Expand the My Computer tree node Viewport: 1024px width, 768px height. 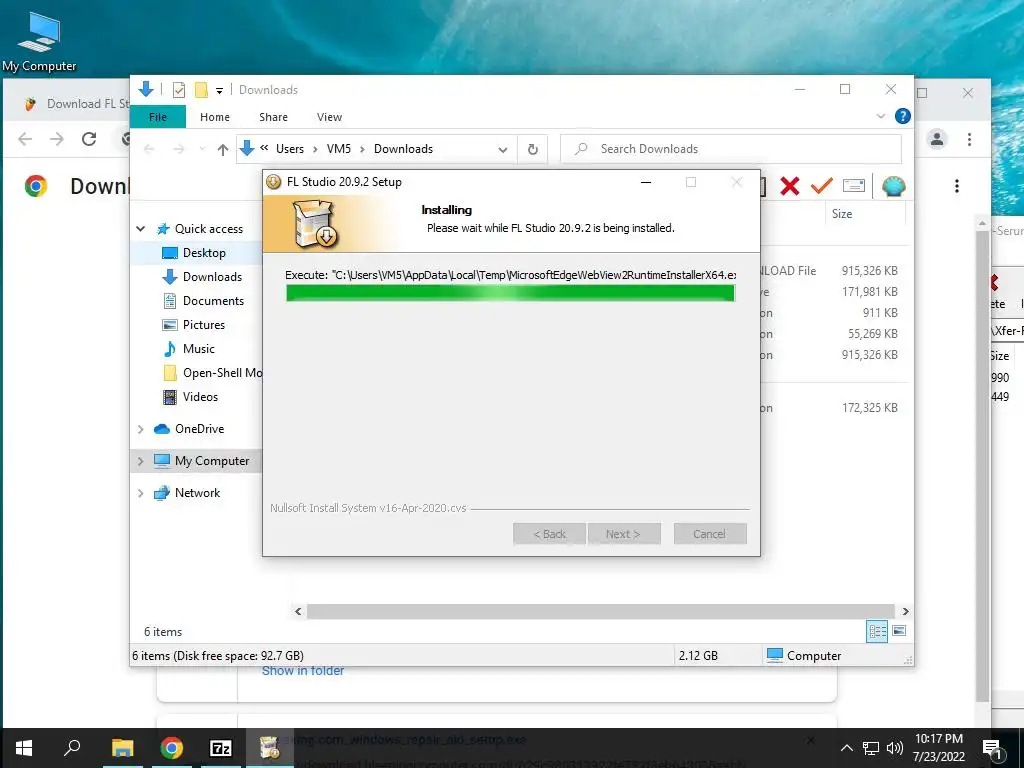(x=140, y=461)
